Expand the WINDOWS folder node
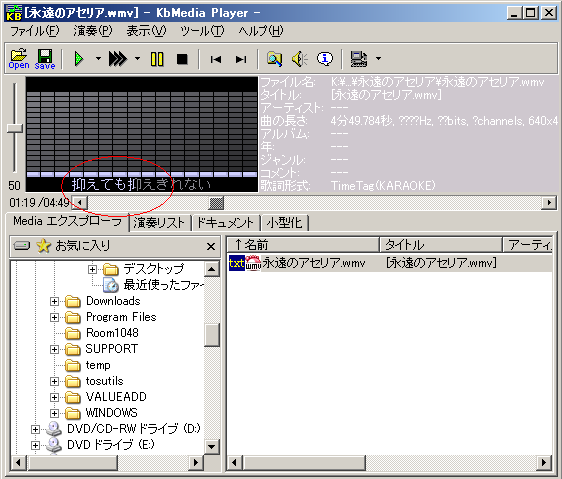 (x=54, y=413)
